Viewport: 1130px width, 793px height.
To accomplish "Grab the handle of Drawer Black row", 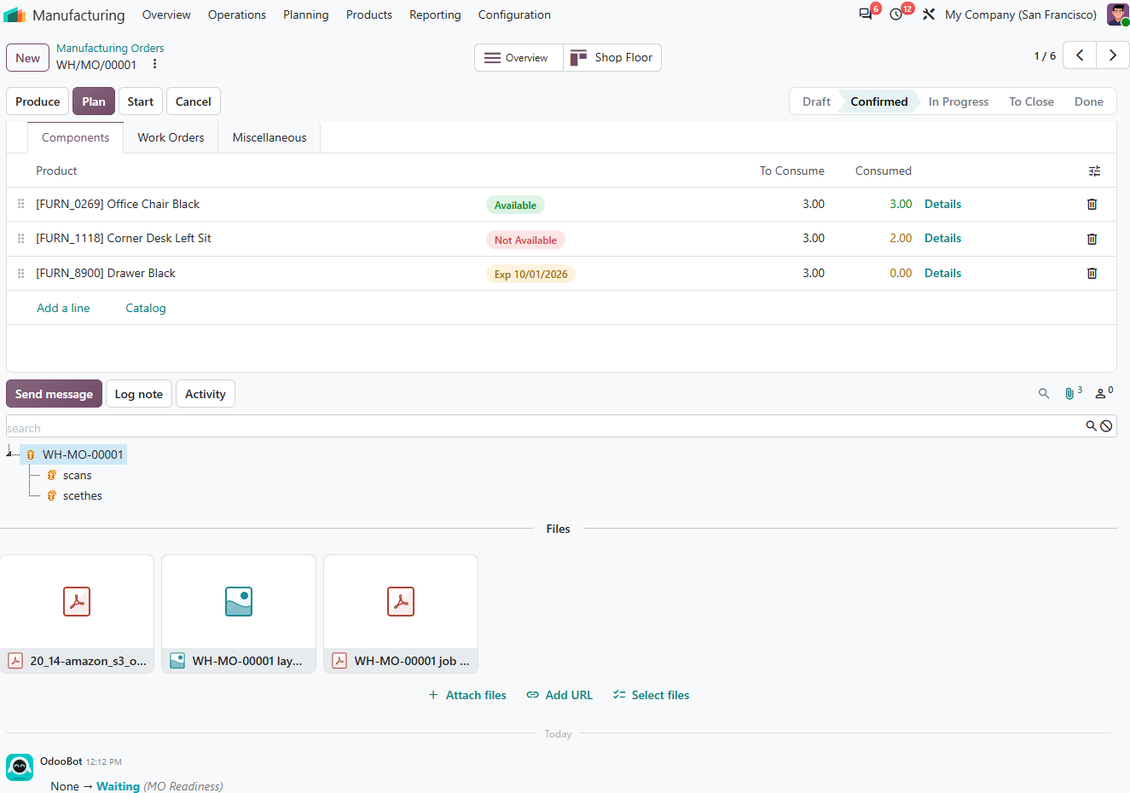I will (x=21, y=273).
